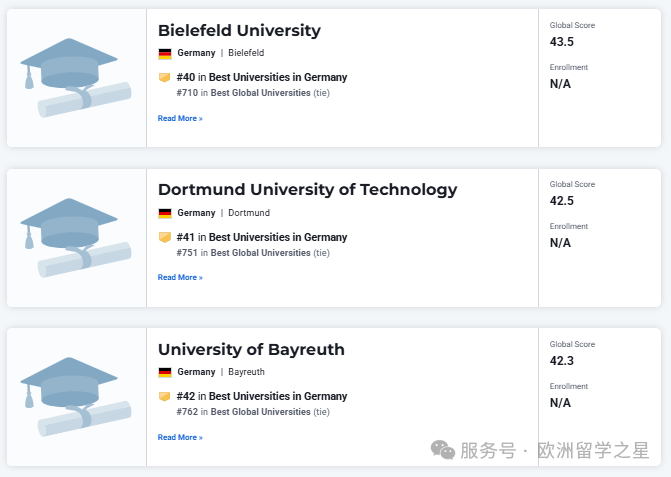Open Best Global Universities link at #751
Screen dimensions: 671x477
[x=260, y=253]
